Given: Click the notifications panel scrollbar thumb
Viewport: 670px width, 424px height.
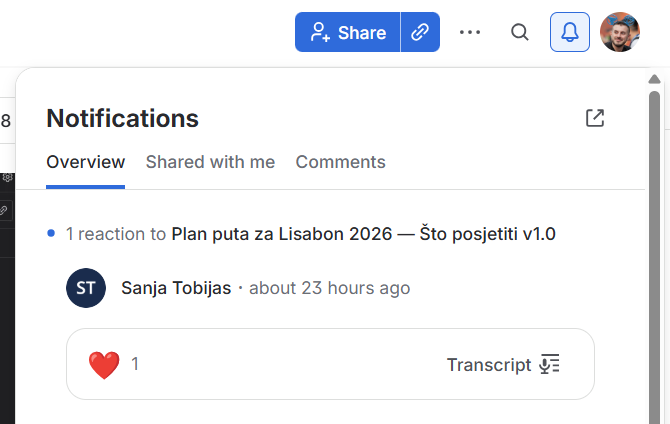Looking at the screenshot, I should pos(654,256).
